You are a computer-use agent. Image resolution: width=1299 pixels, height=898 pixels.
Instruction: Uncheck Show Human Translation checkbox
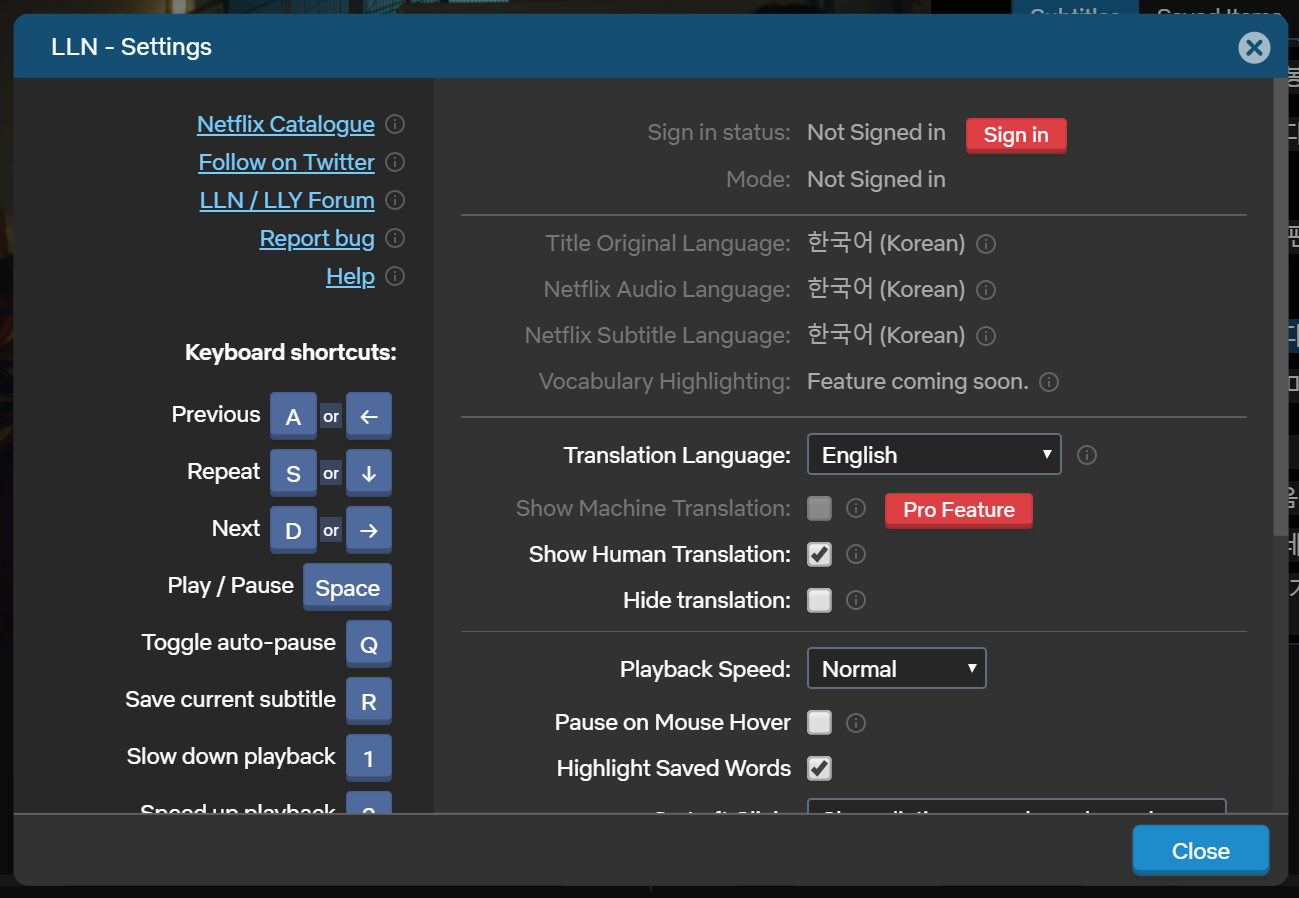[x=819, y=554]
